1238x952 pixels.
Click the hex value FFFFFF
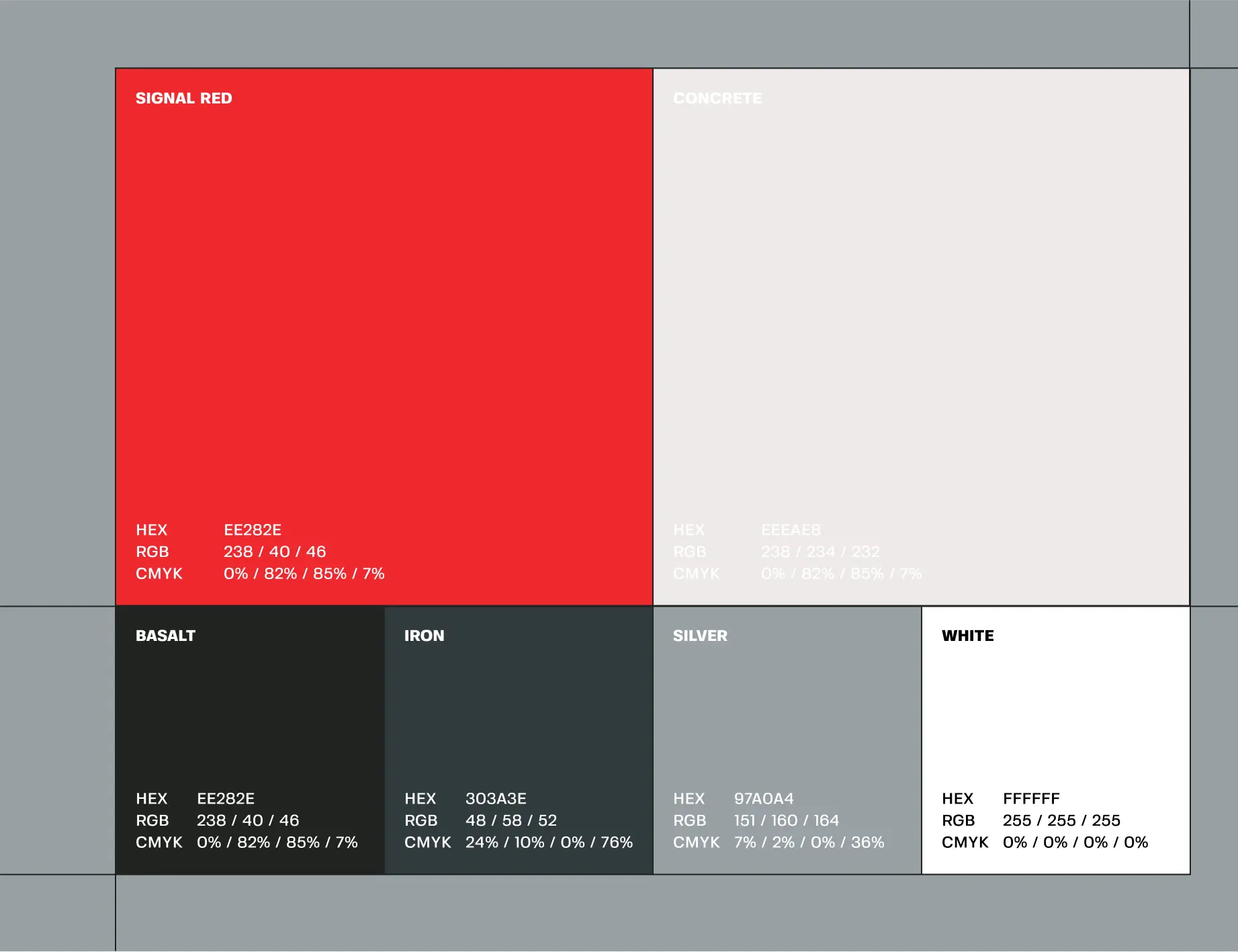(x=1031, y=798)
